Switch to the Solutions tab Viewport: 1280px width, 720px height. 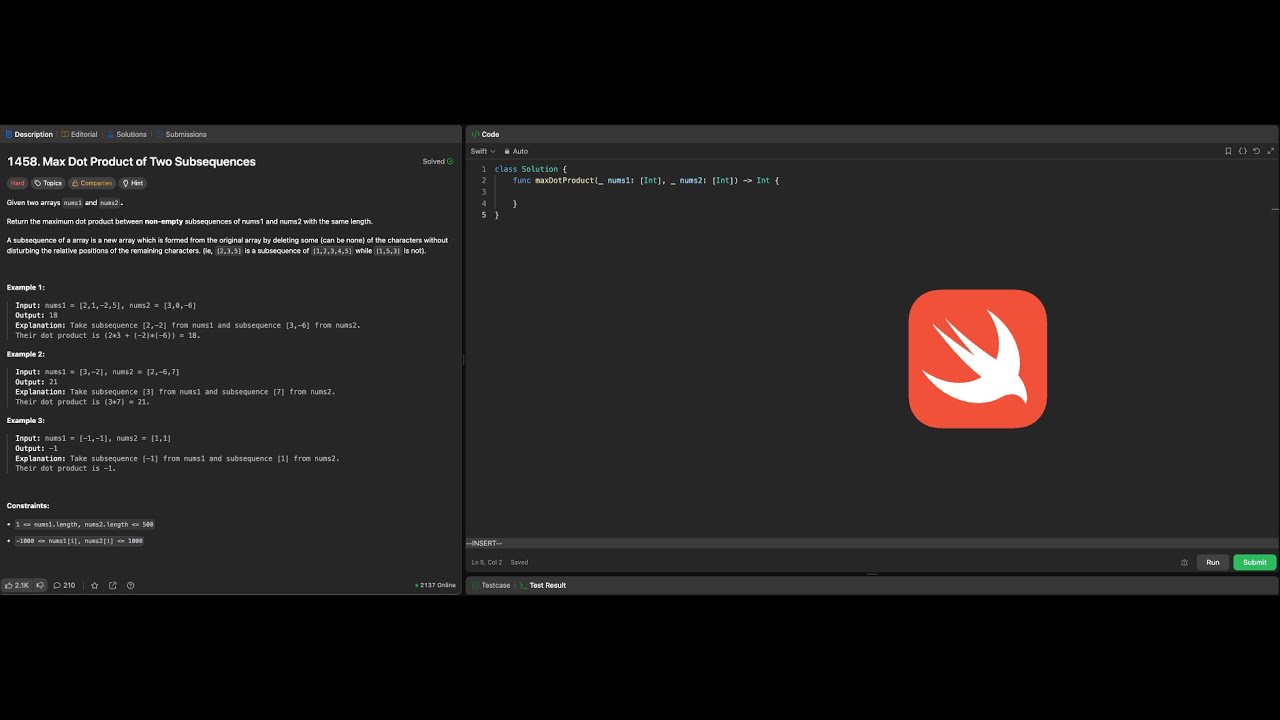tap(127, 134)
